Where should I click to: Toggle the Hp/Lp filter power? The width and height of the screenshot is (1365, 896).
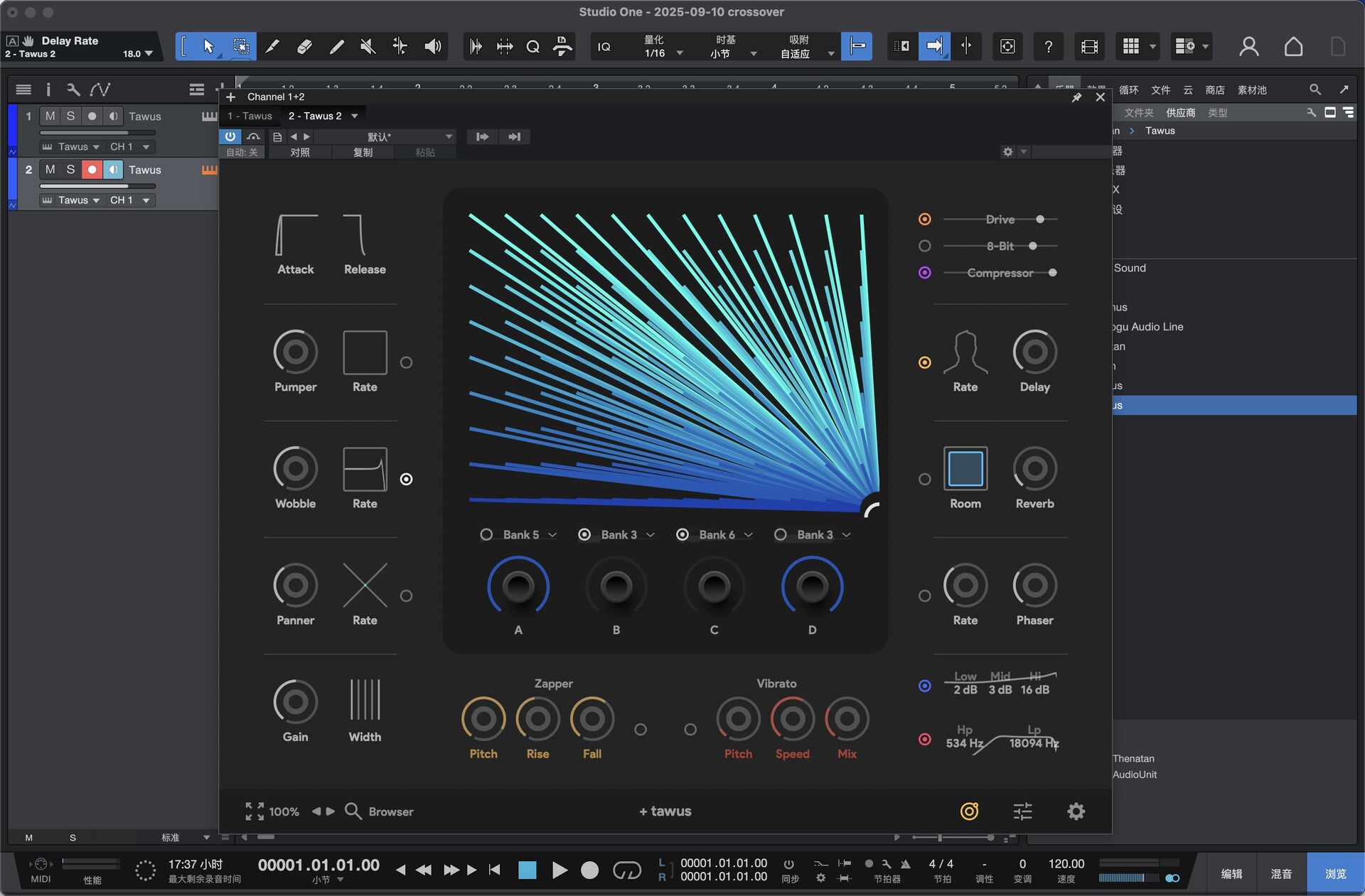coord(924,739)
